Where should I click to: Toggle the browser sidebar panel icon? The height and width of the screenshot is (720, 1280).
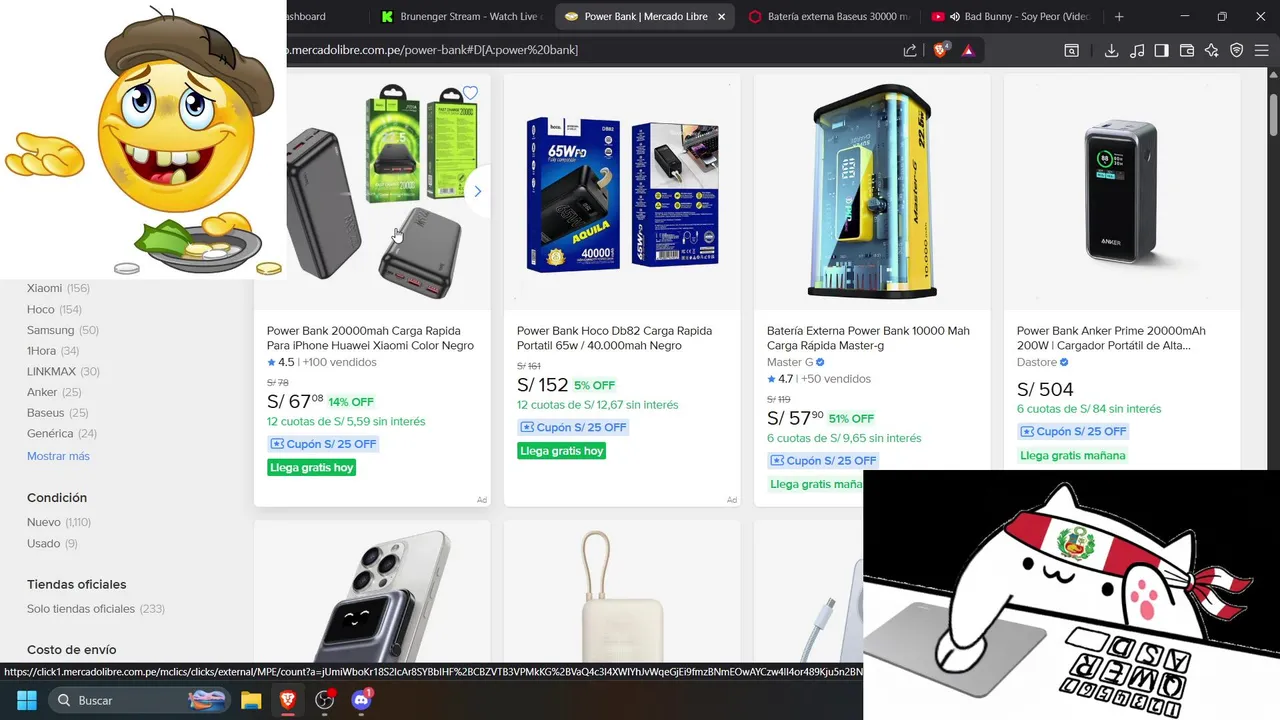[x=1162, y=50]
